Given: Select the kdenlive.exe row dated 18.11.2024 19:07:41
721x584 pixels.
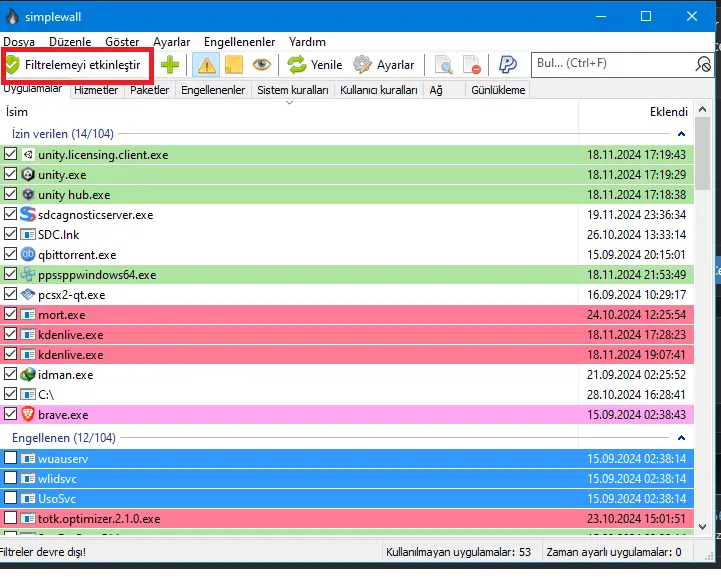Looking at the screenshot, I should click(x=347, y=355).
